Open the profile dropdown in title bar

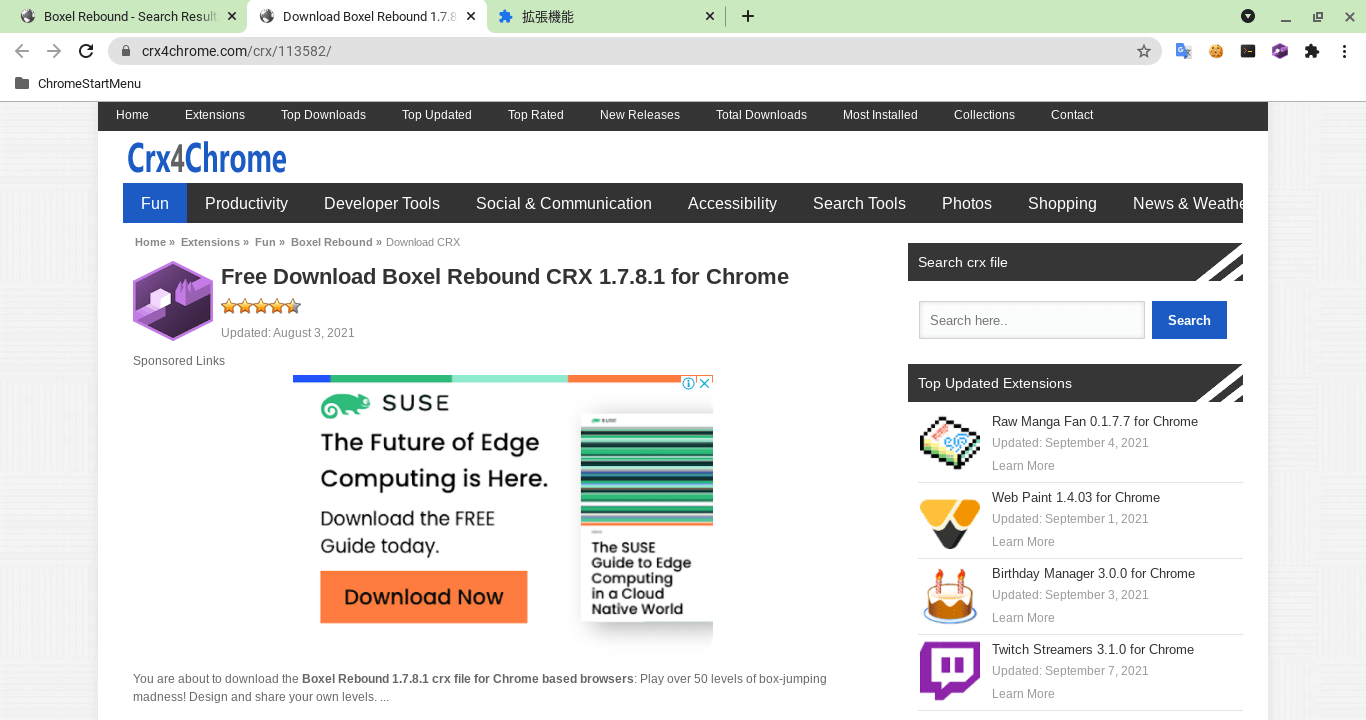pyautogui.click(x=1248, y=16)
